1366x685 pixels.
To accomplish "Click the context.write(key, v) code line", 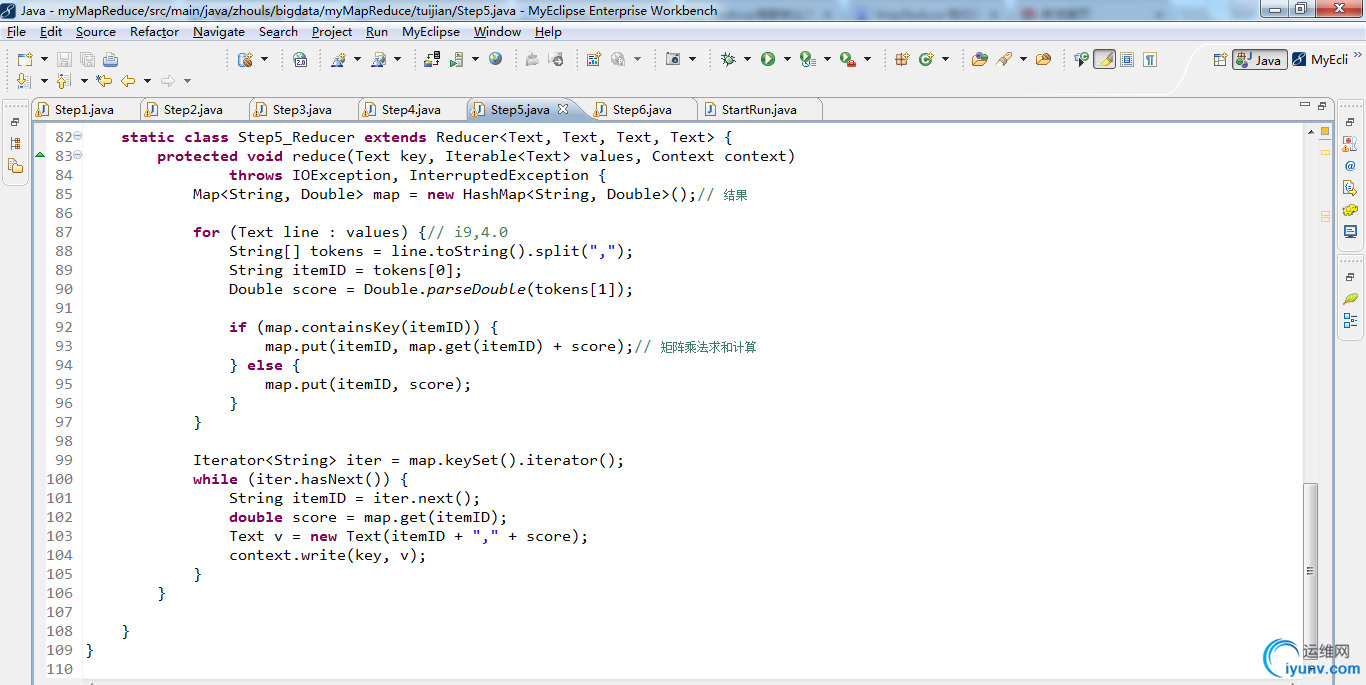I will click(x=328, y=555).
